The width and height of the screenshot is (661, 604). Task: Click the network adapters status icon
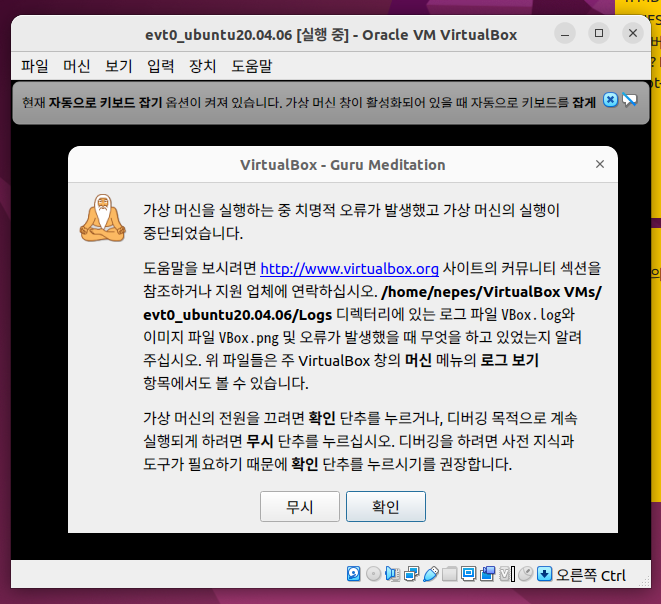411,574
